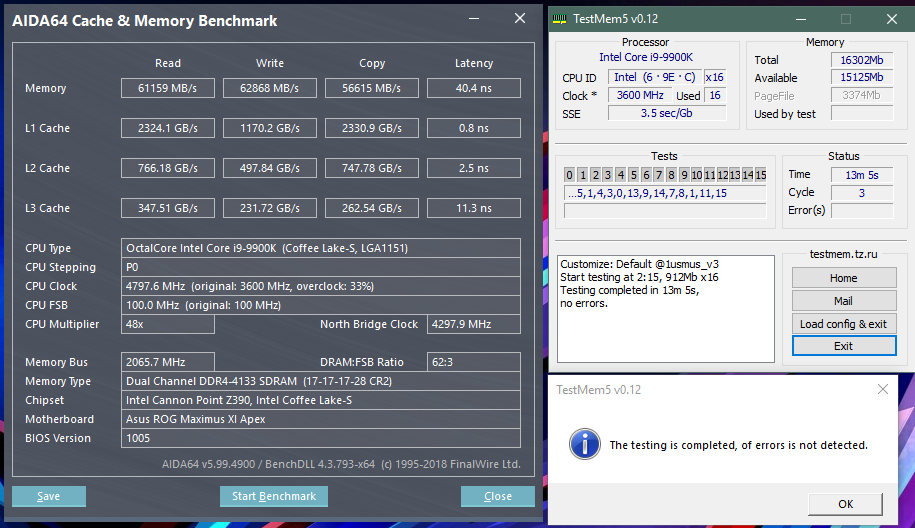The height and width of the screenshot is (528, 915).
Task: Select test number 0 box in Tests
Action: (570, 174)
